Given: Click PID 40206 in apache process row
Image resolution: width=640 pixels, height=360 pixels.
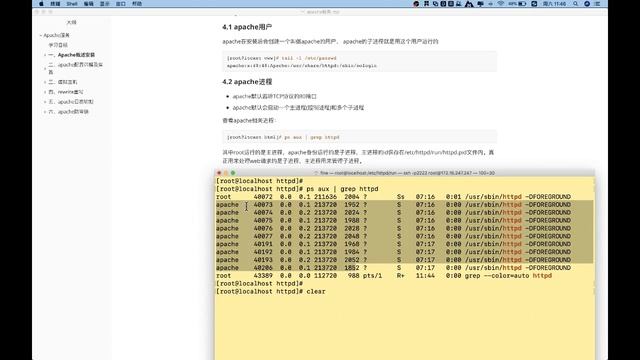Looking at the screenshot, I should pos(263,268).
